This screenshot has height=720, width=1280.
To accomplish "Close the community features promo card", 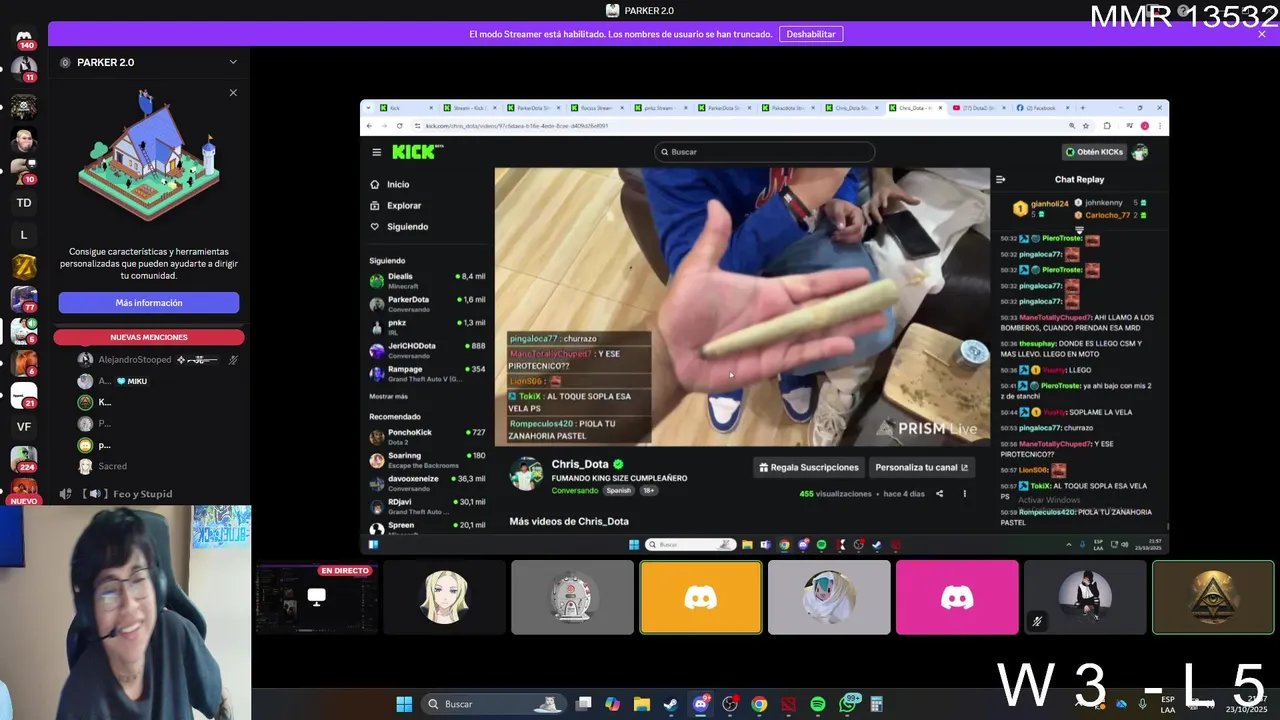I will pos(233,93).
